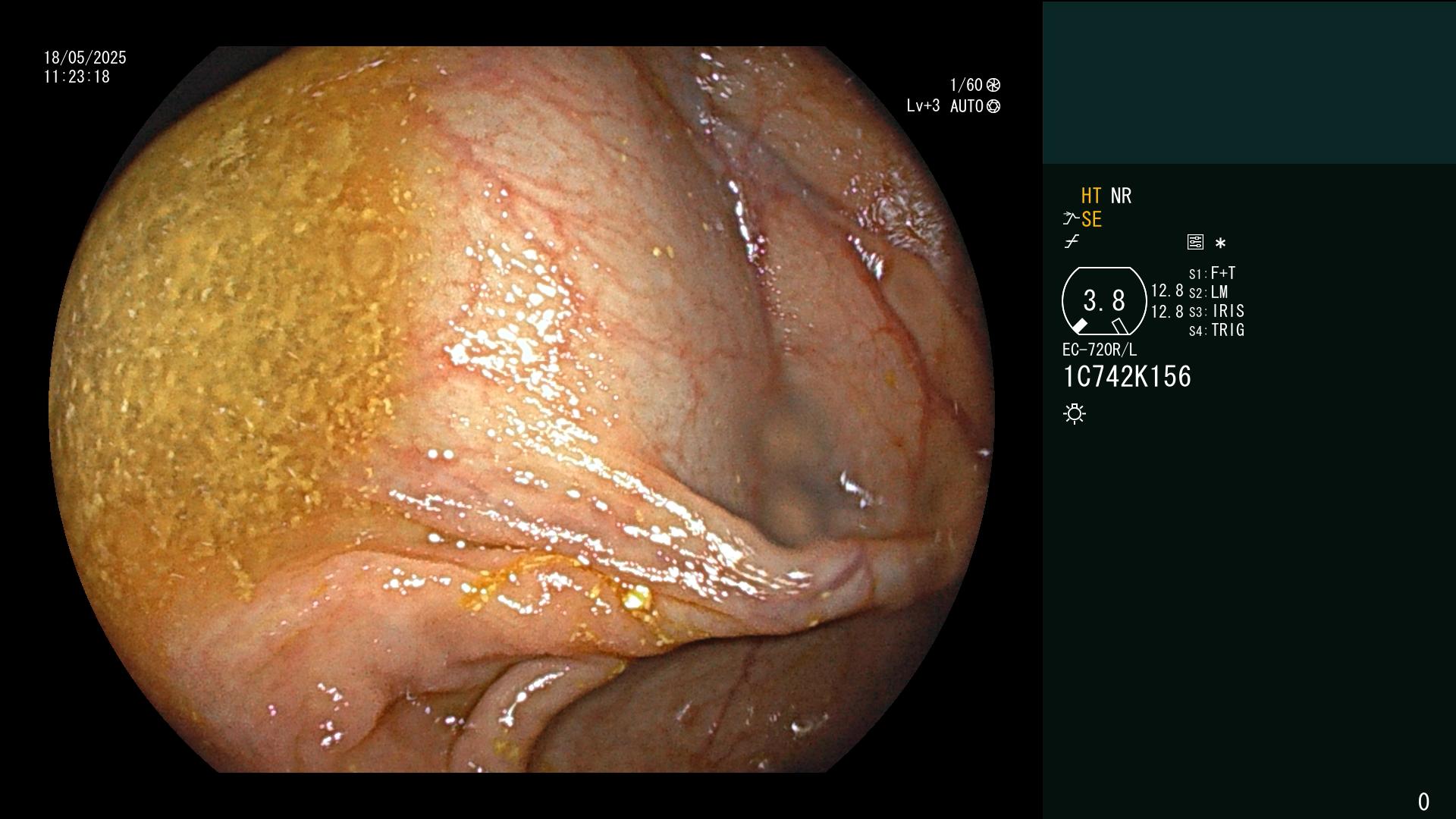Viewport: 1456px width, 819px height.
Task: Click the scope model EC-720R/L
Action: click(1100, 350)
